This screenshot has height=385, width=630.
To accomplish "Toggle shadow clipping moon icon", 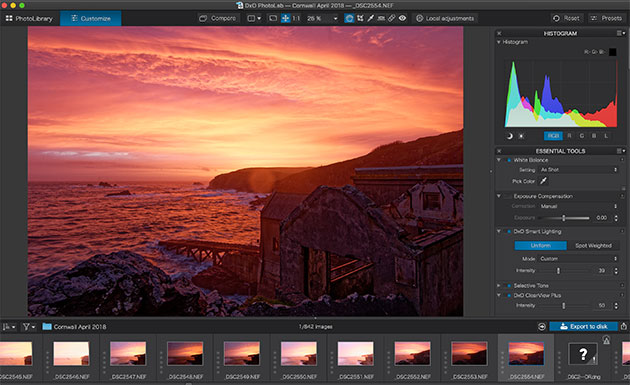I will click(x=509, y=136).
